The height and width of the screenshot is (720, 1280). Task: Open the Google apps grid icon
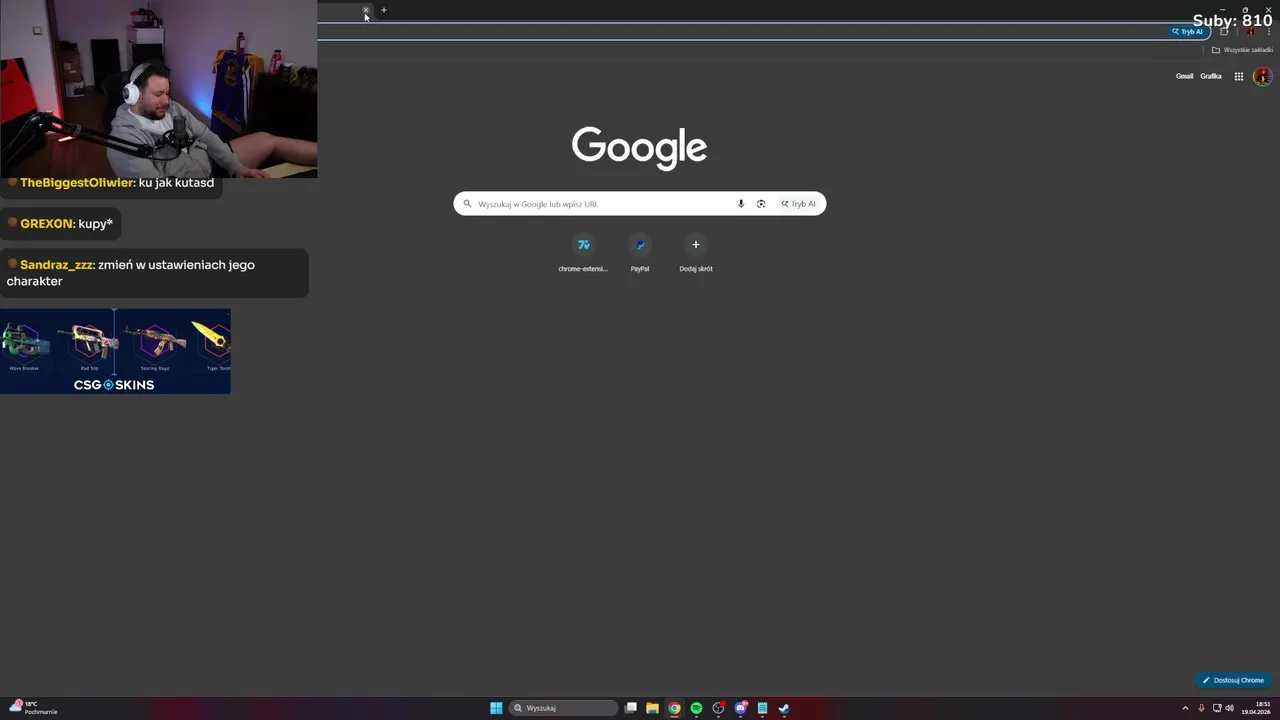click(1239, 76)
